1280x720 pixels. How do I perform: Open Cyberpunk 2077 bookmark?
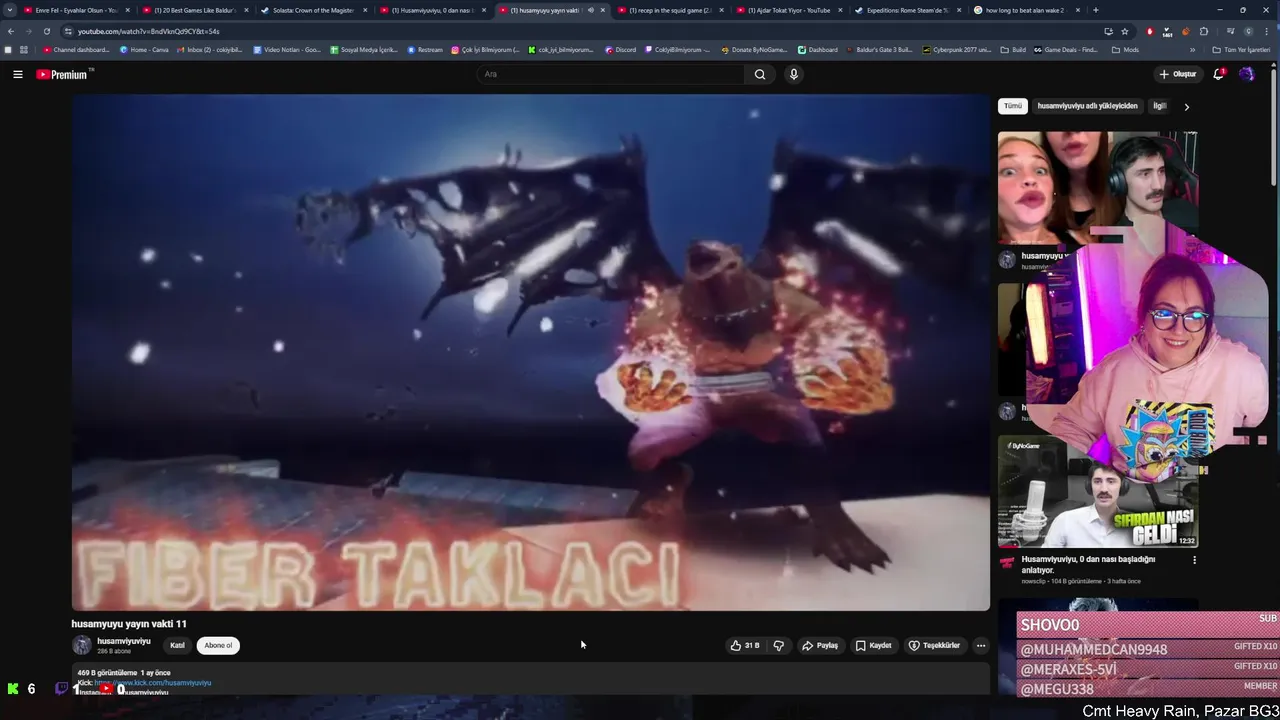pos(957,49)
